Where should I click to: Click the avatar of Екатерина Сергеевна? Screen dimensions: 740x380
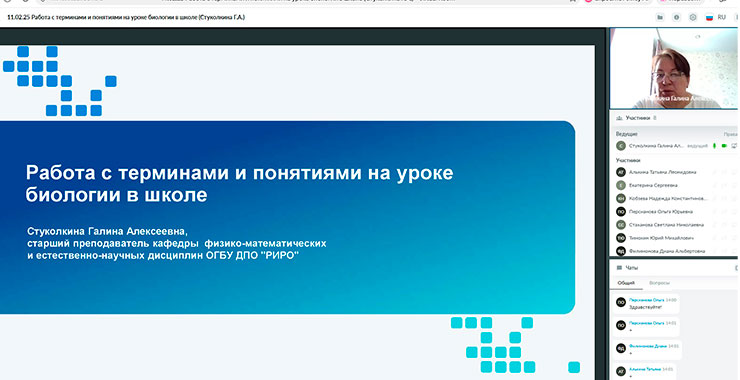pos(621,186)
